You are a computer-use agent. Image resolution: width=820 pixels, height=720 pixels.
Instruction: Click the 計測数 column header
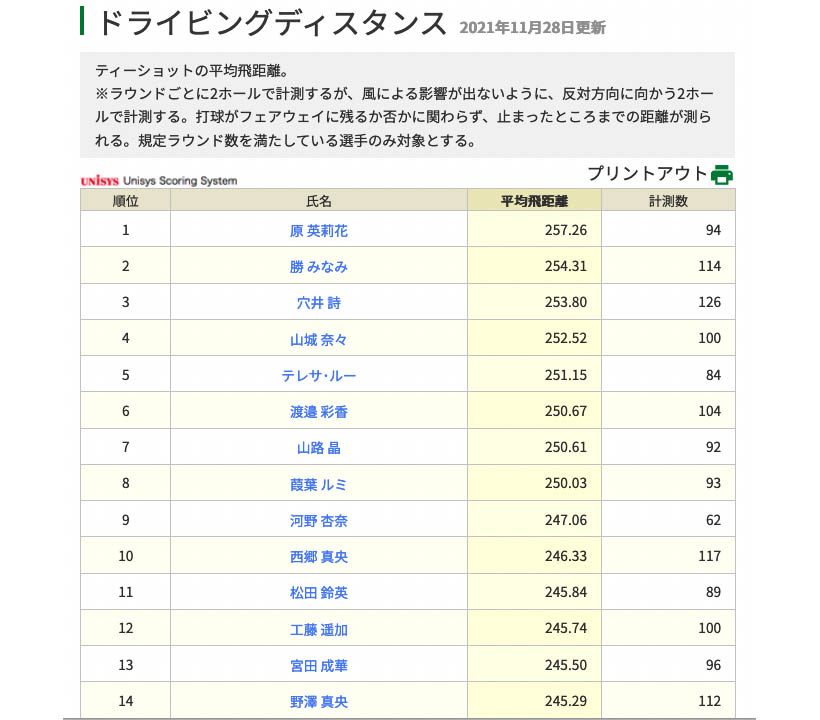click(x=668, y=200)
